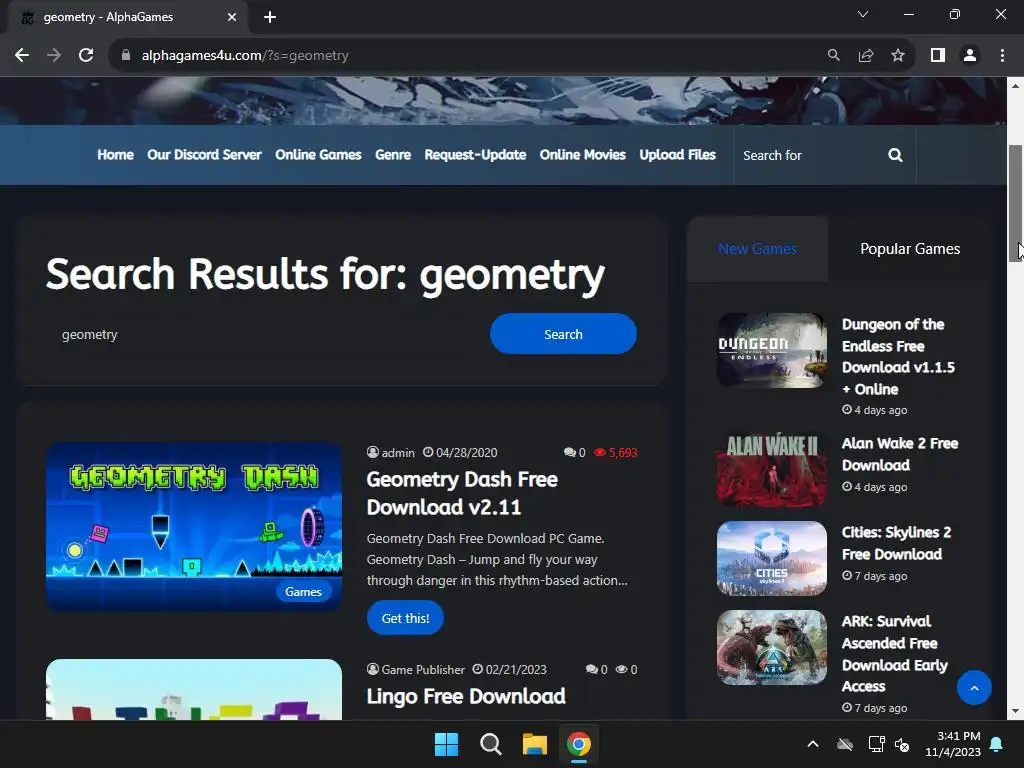Bookmark this page with the star
Image resolution: width=1024 pixels, height=768 pixels.
point(898,56)
